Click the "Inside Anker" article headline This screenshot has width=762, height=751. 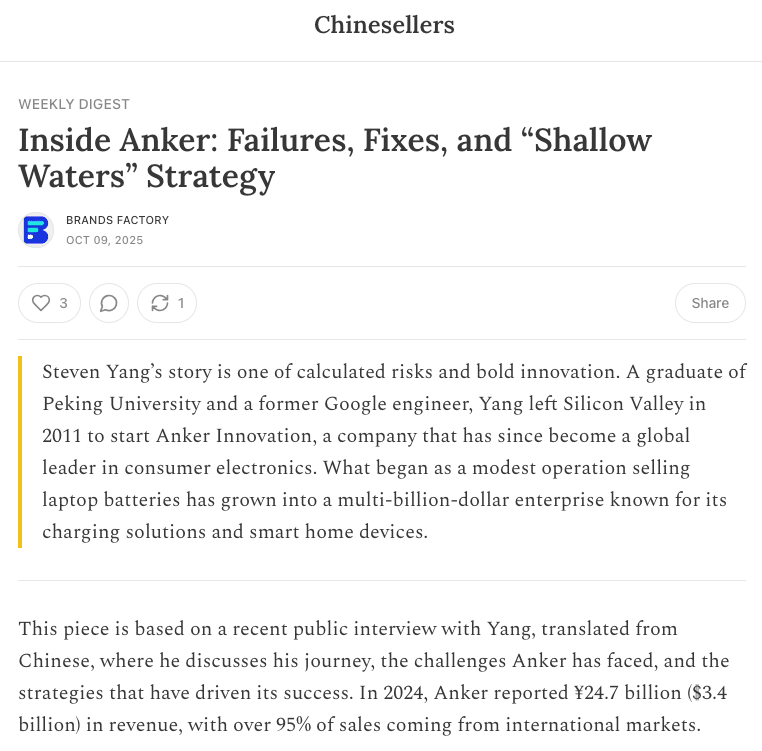point(335,158)
